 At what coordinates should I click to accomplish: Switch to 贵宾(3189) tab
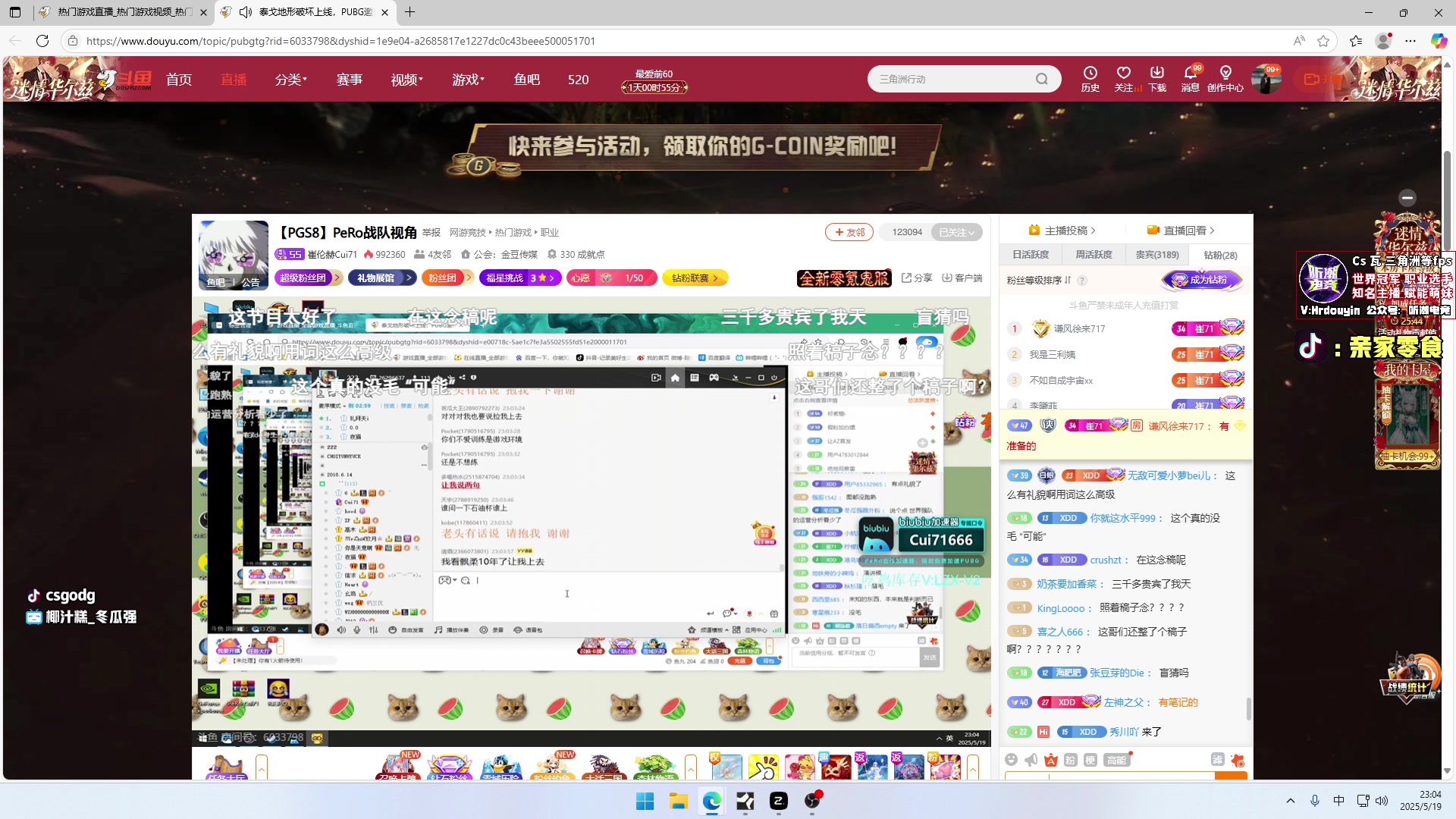click(x=1157, y=255)
